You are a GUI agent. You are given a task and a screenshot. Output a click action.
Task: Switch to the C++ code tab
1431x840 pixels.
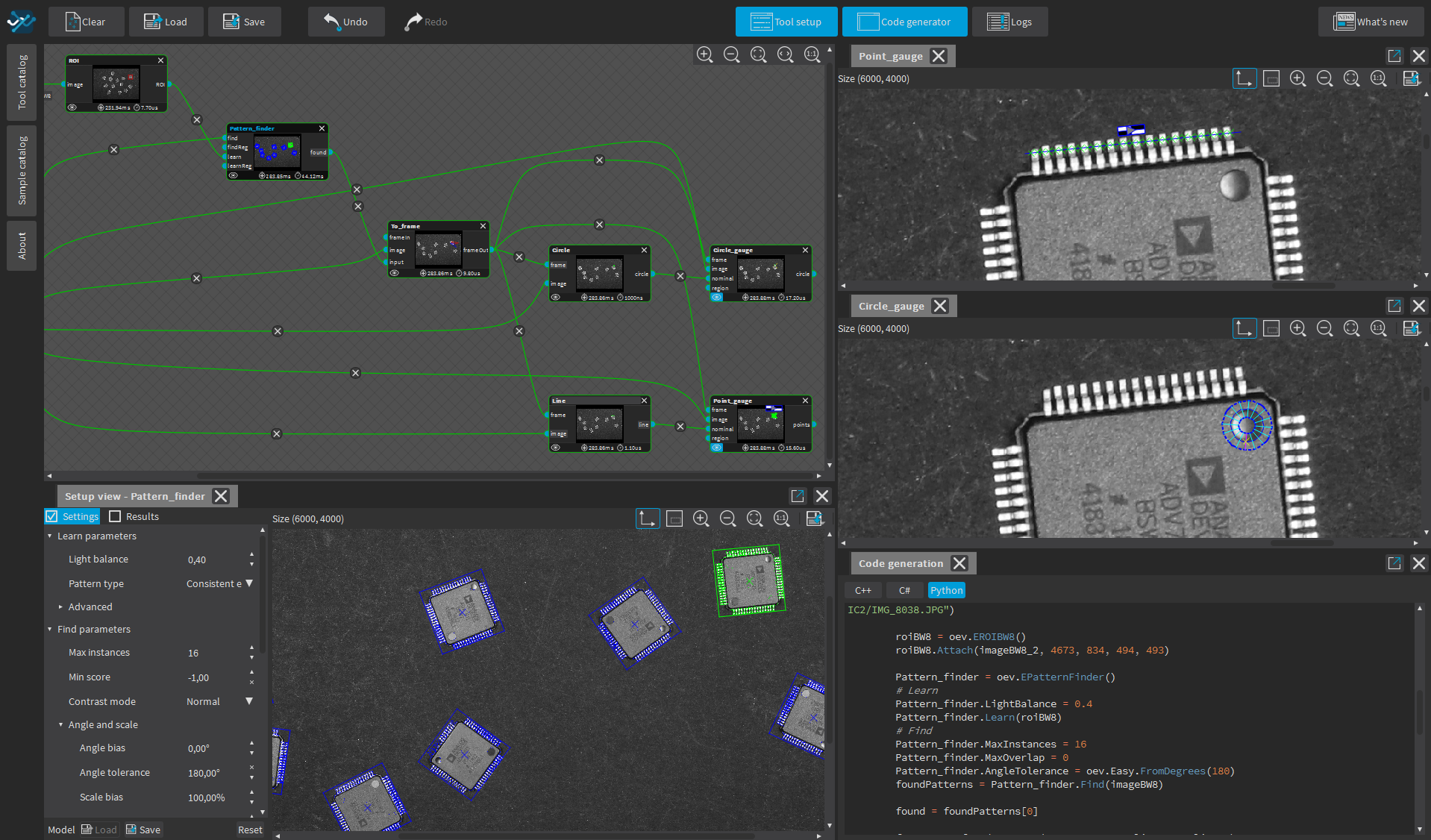pyautogui.click(x=862, y=590)
